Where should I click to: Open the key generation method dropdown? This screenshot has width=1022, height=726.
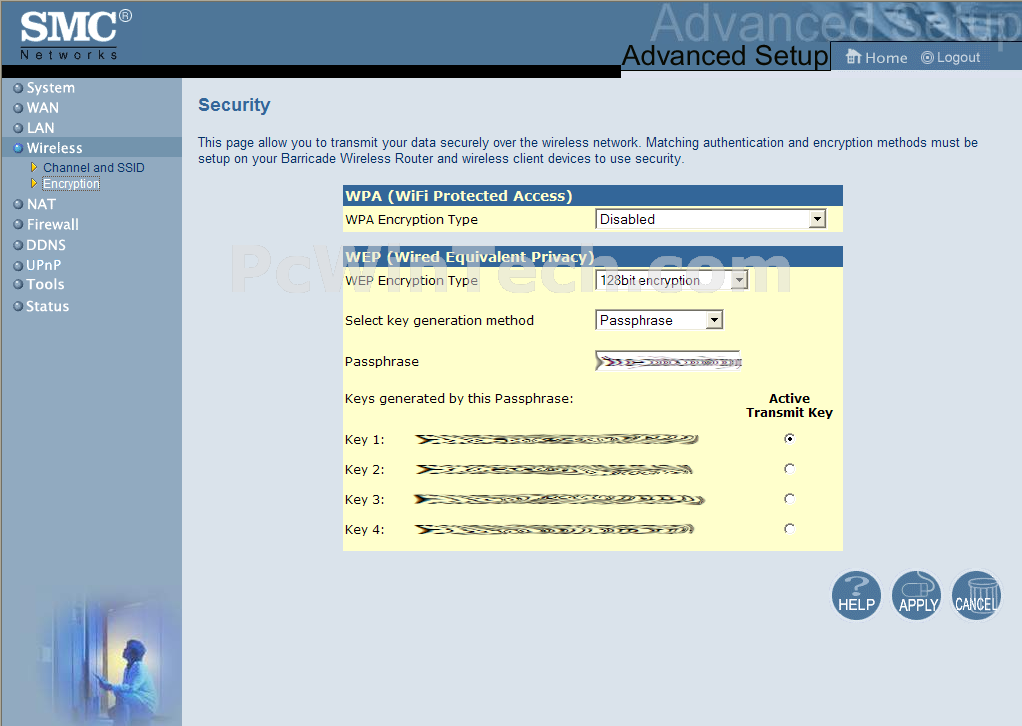(659, 320)
